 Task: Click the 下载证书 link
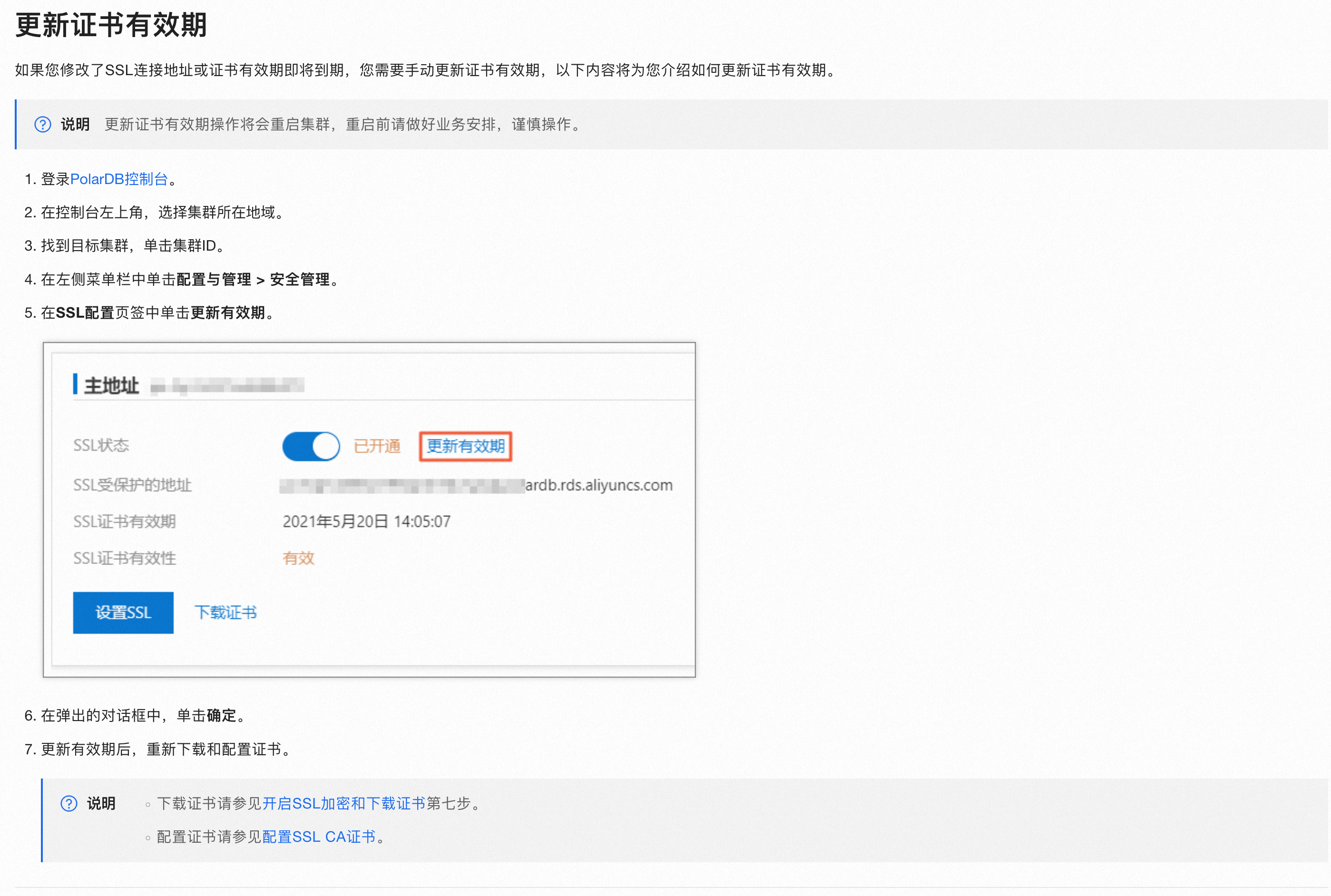coord(226,613)
